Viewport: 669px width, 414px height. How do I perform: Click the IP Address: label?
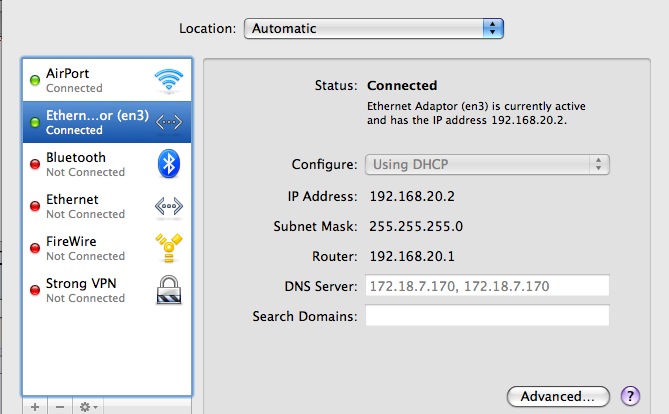[x=322, y=196]
